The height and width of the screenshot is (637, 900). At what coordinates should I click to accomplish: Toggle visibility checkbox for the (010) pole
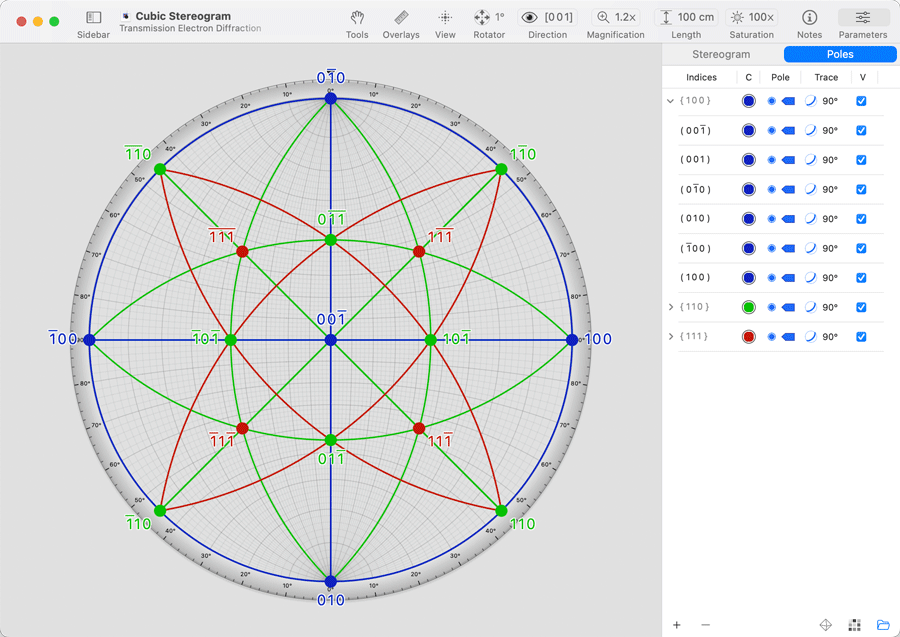coord(861,219)
